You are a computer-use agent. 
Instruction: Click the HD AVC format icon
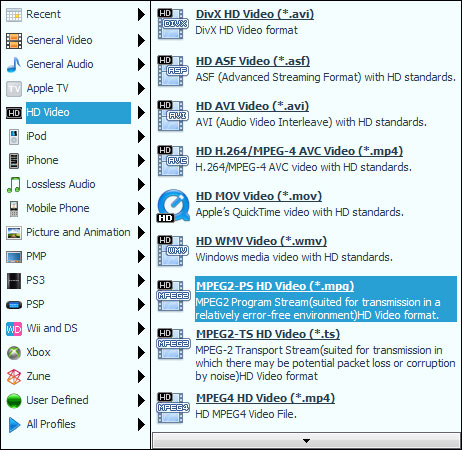[x=173, y=161]
